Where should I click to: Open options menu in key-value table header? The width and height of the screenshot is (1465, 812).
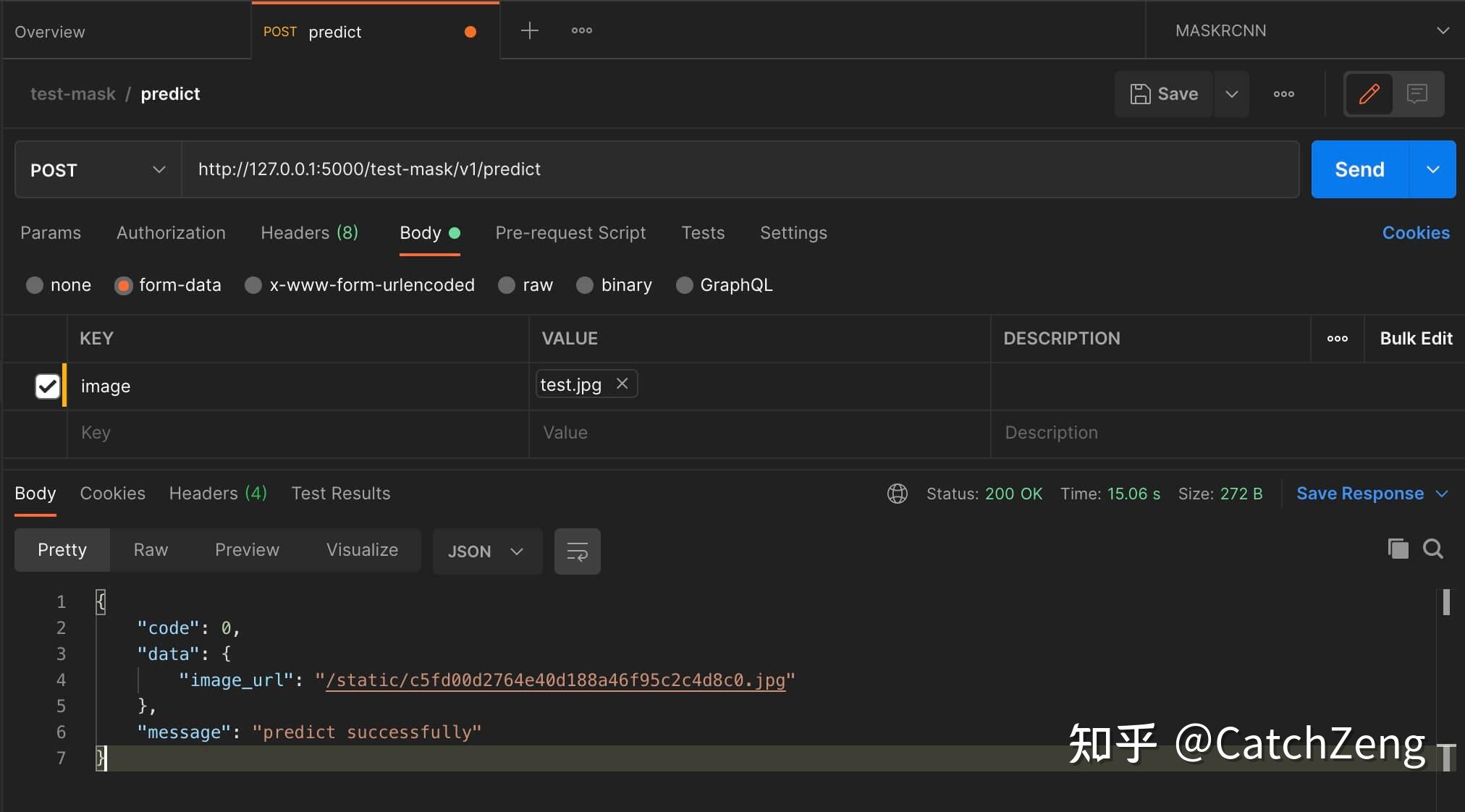click(1338, 338)
